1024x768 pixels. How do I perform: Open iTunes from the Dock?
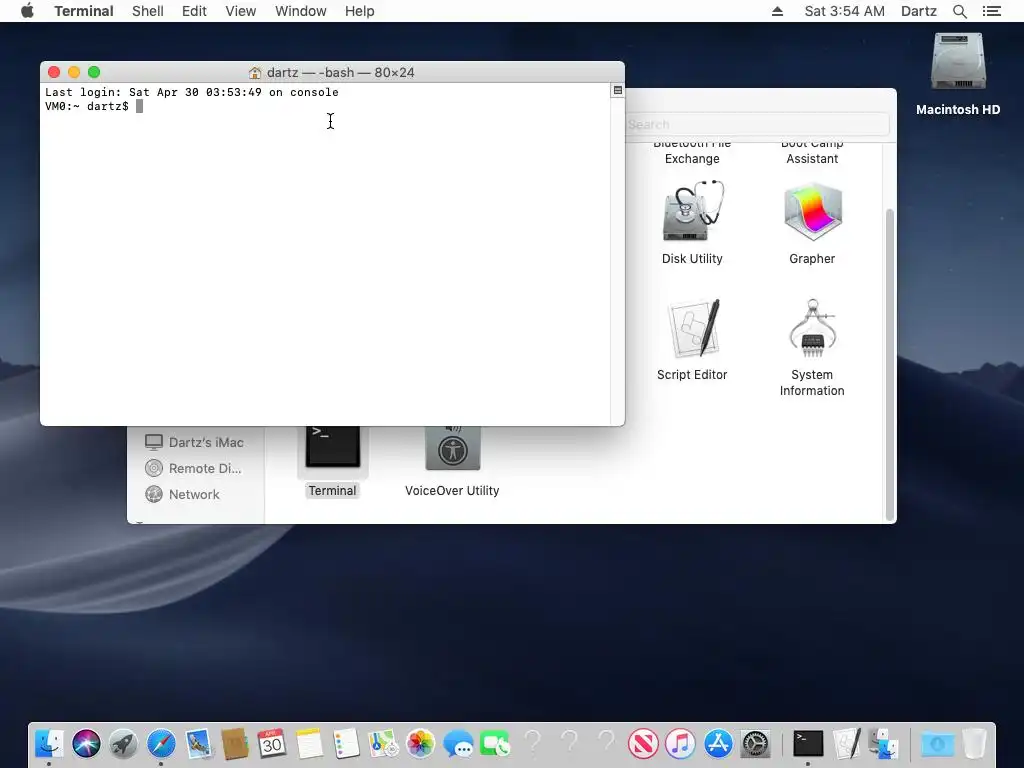[x=680, y=744]
